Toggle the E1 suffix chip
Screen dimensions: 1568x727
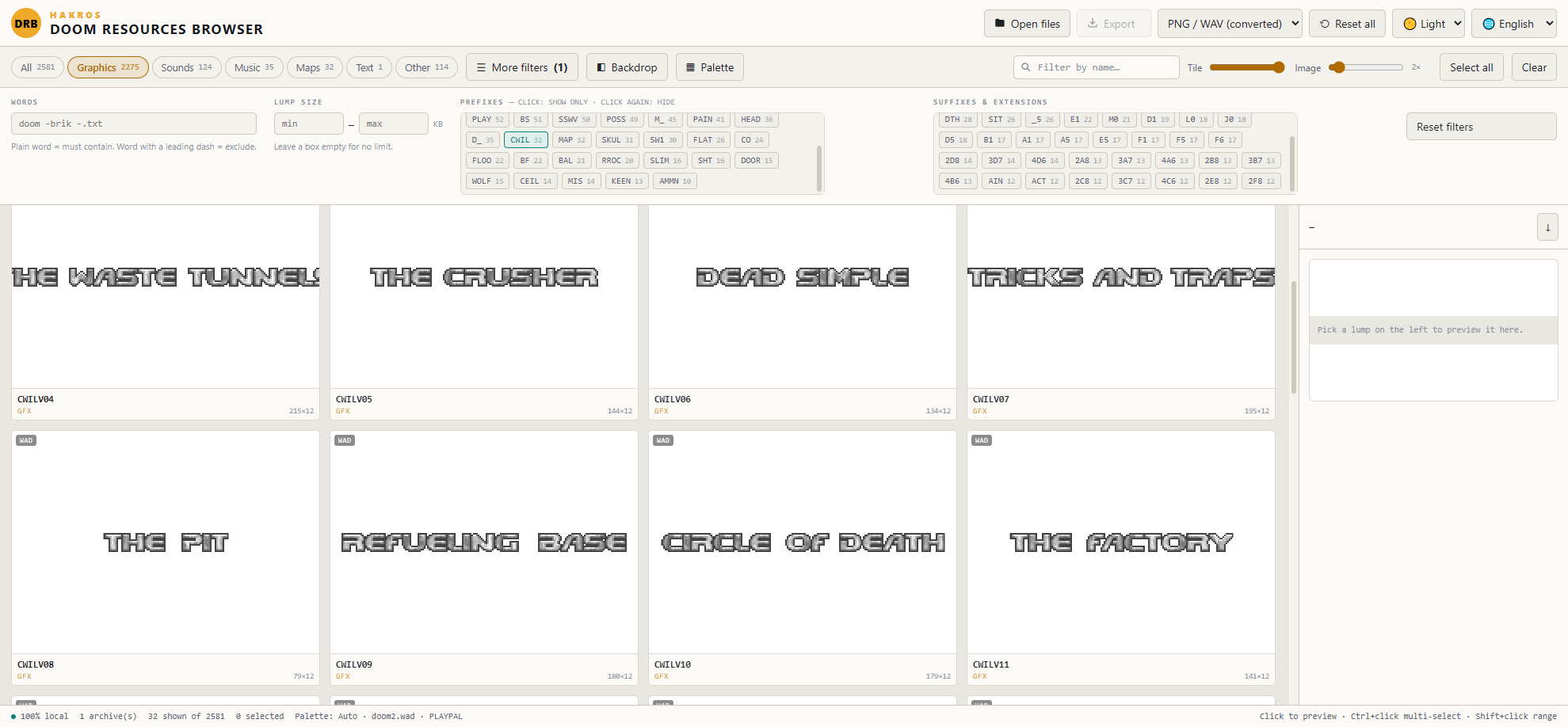[1081, 120]
